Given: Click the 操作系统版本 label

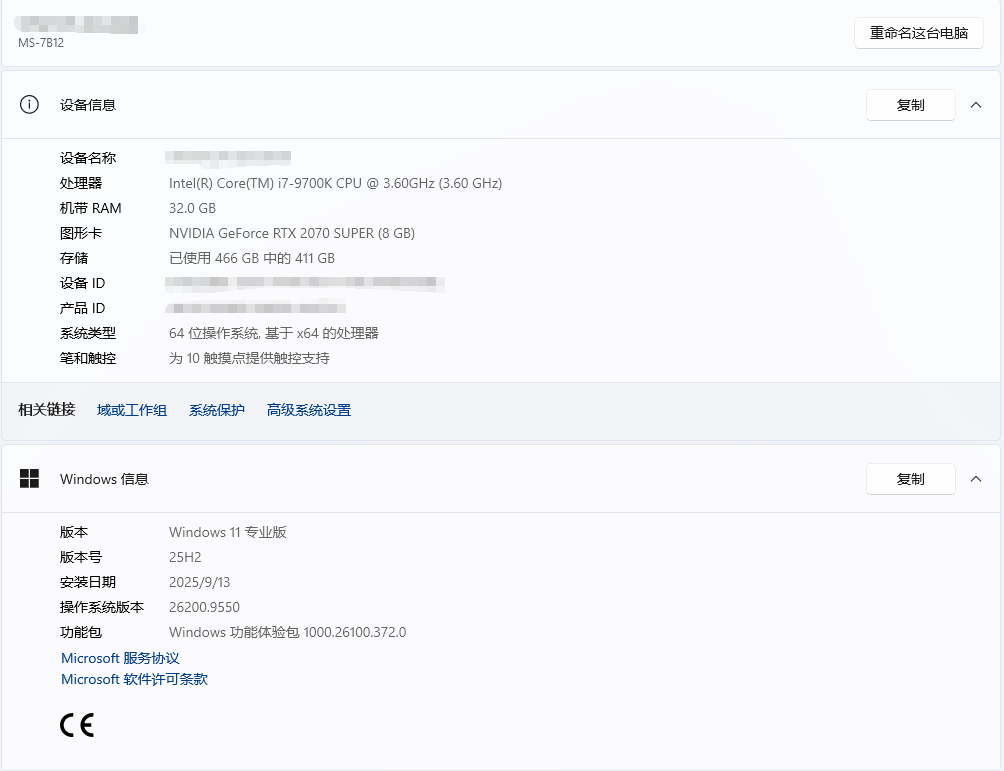Looking at the screenshot, I should coord(102,607).
